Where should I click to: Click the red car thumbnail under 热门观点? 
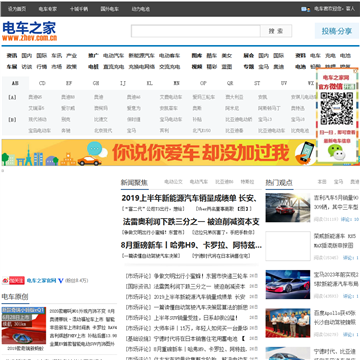click(288, 207)
